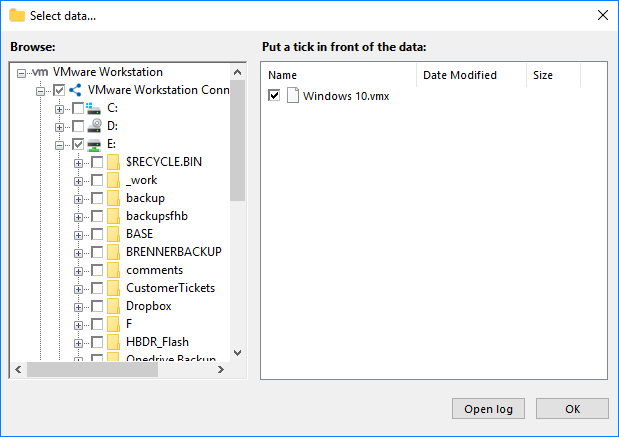619x437 pixels.
Task: Click the D: disc drive icon
Action: pos(94,126)
